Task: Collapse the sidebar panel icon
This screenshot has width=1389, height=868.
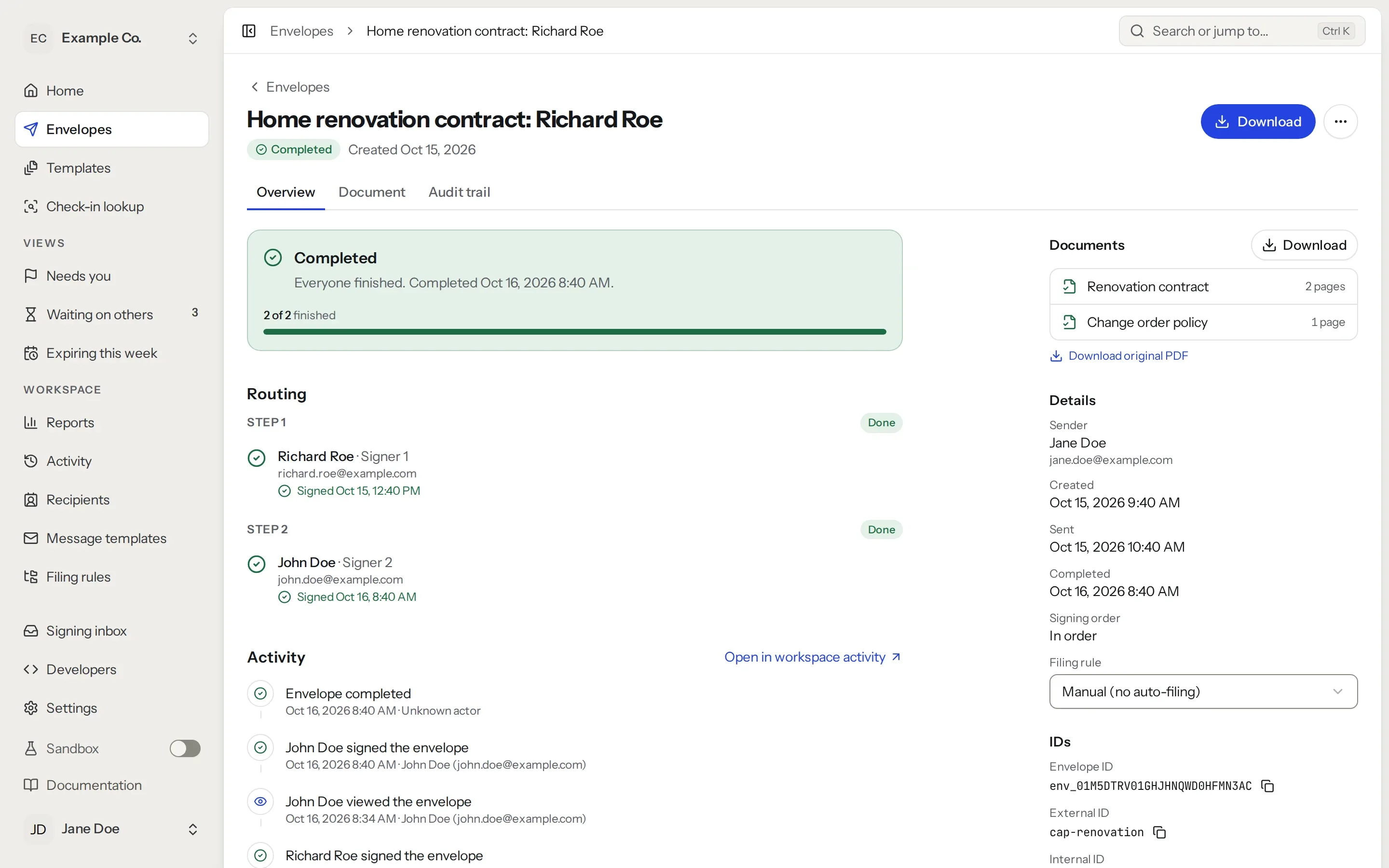Action: (x=248, y=31)
